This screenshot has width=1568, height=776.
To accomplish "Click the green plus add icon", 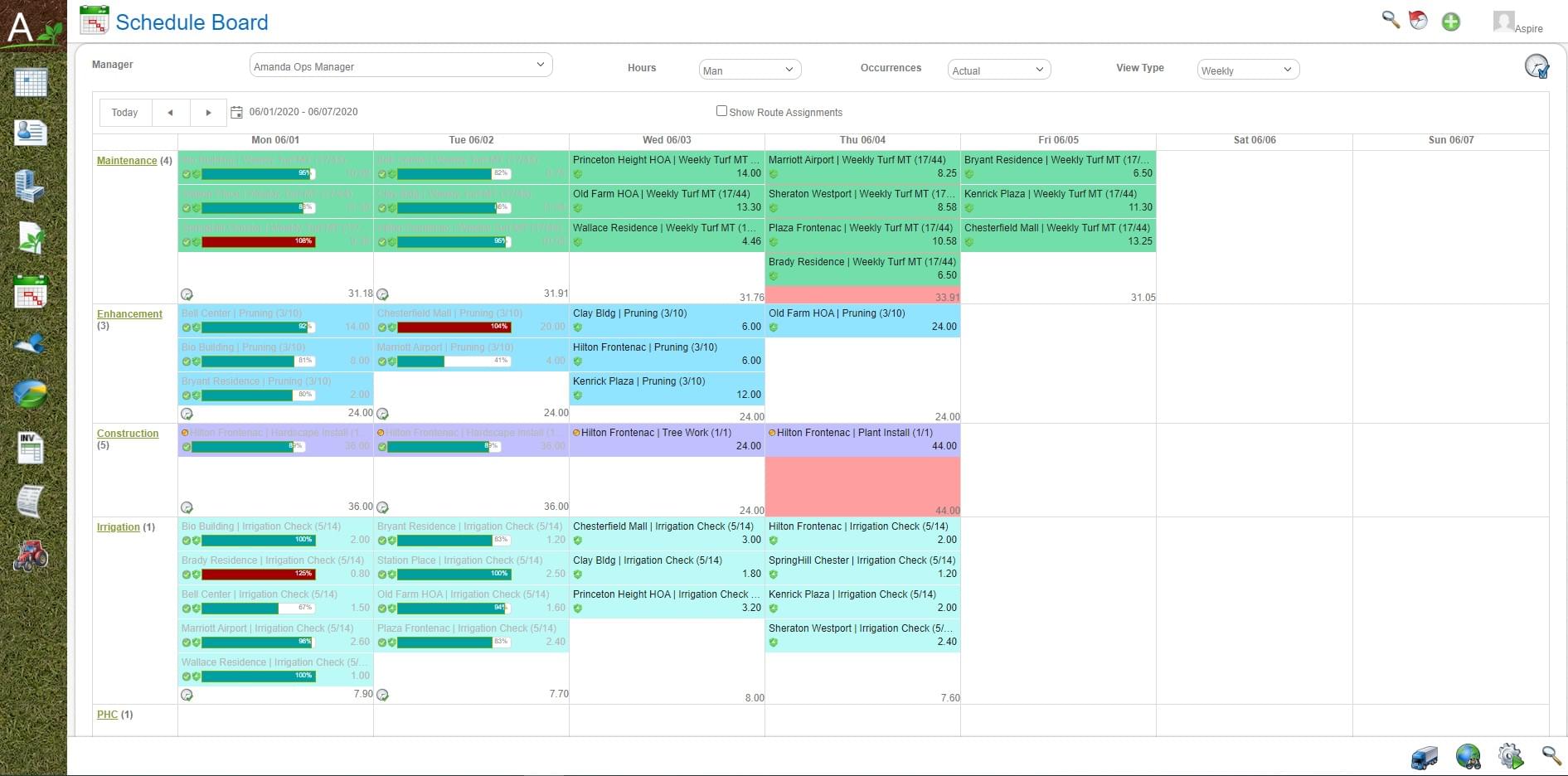I will coord(1450,22).
